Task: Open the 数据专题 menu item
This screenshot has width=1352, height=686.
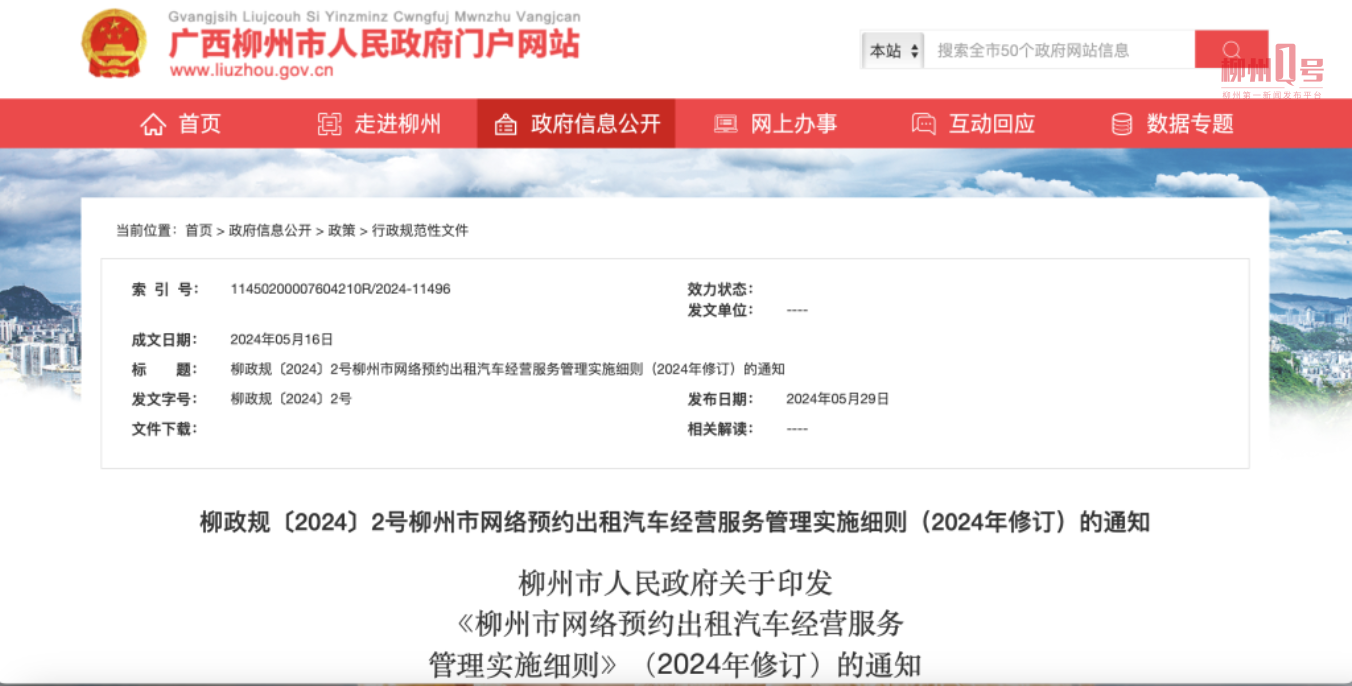Action: tap(1190, 124)
